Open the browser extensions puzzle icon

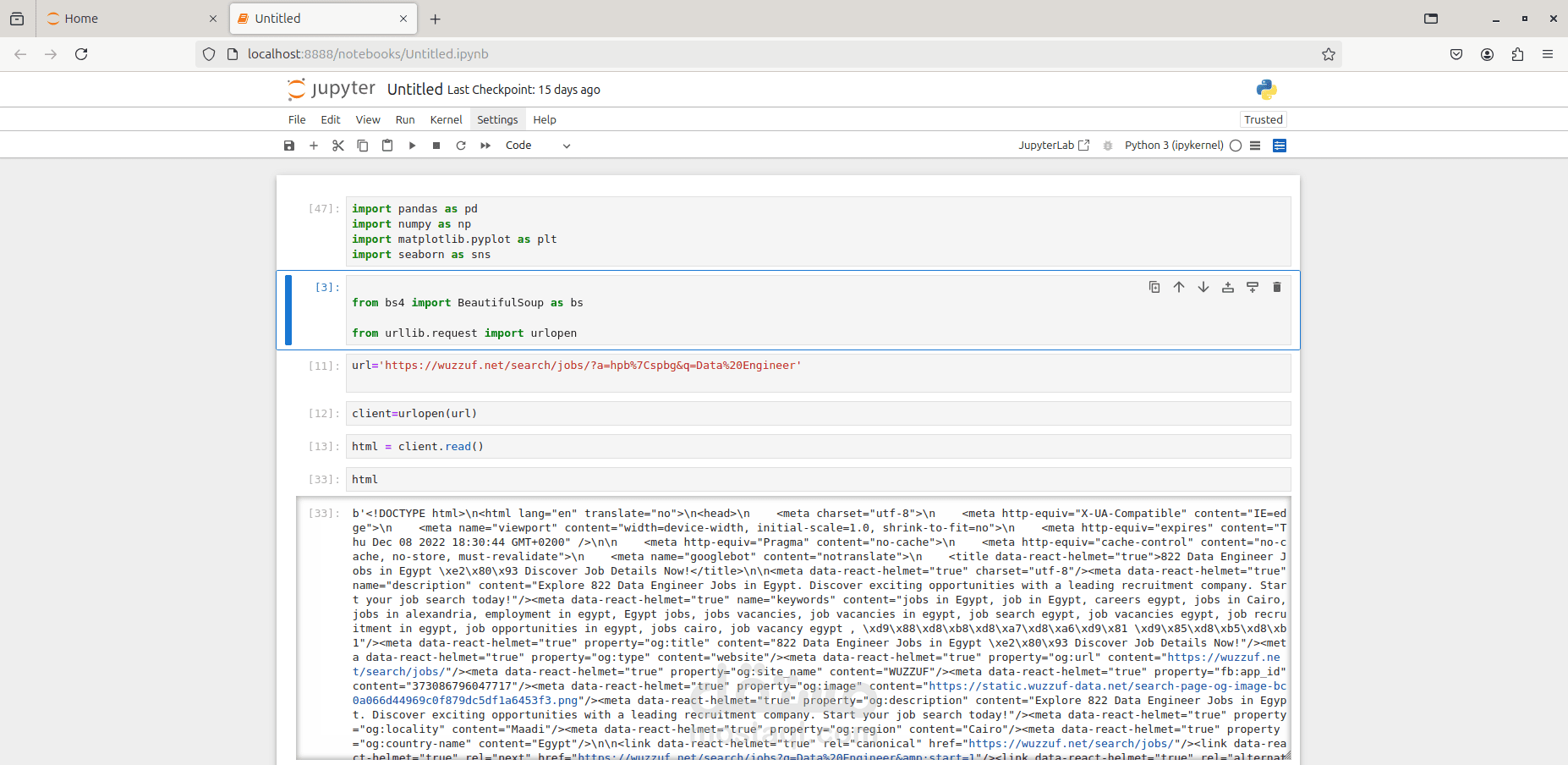(x=1517, y=54)
